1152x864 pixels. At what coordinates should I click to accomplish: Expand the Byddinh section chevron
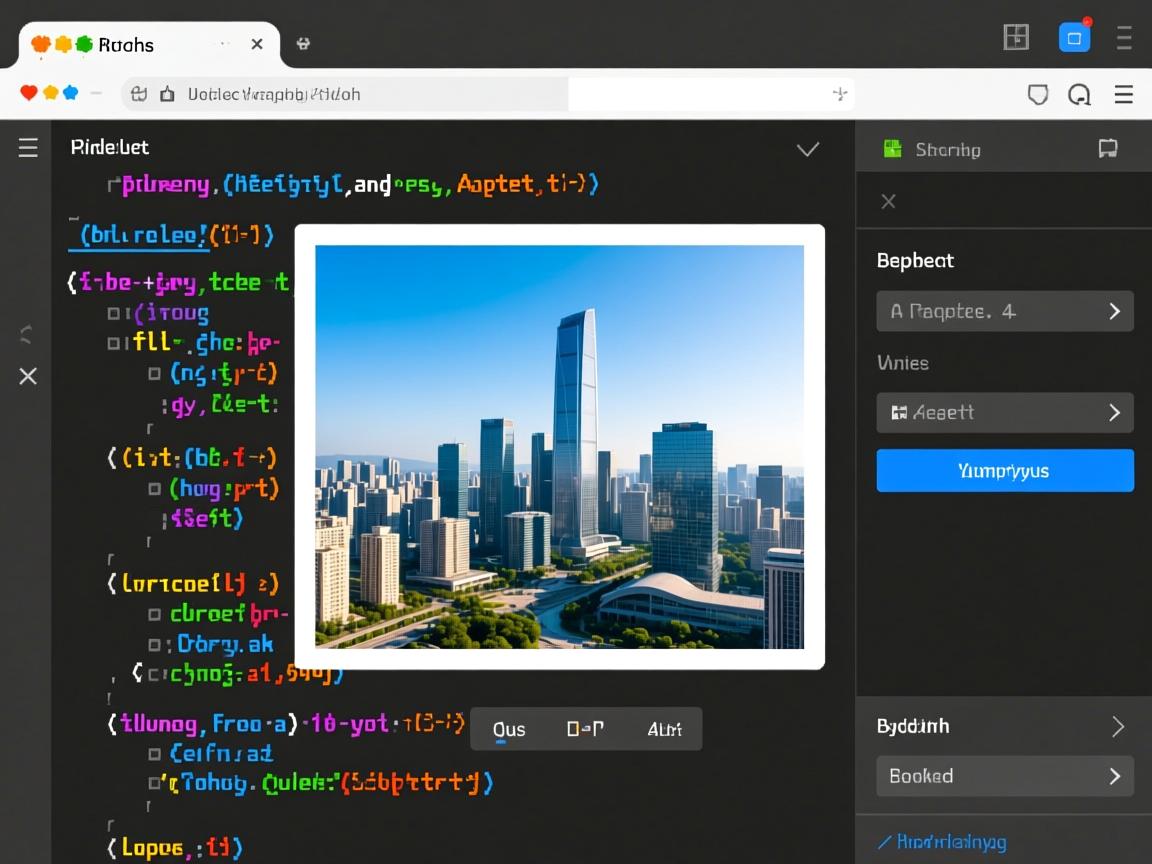[x=1118, y=726]
